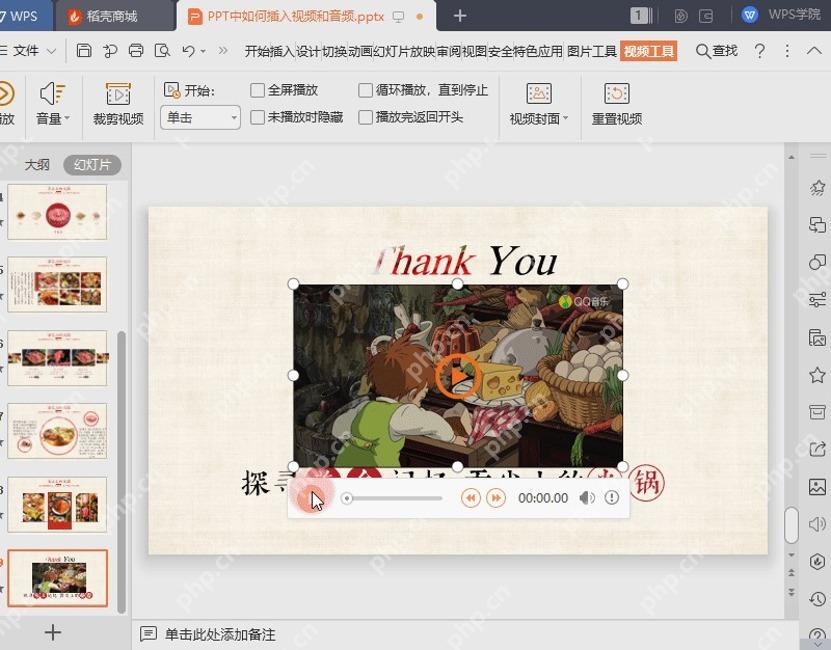Click the main editor vertical scrollbar thumb
The width and height of the screenshot is (831, 650).
click(791, 525)
